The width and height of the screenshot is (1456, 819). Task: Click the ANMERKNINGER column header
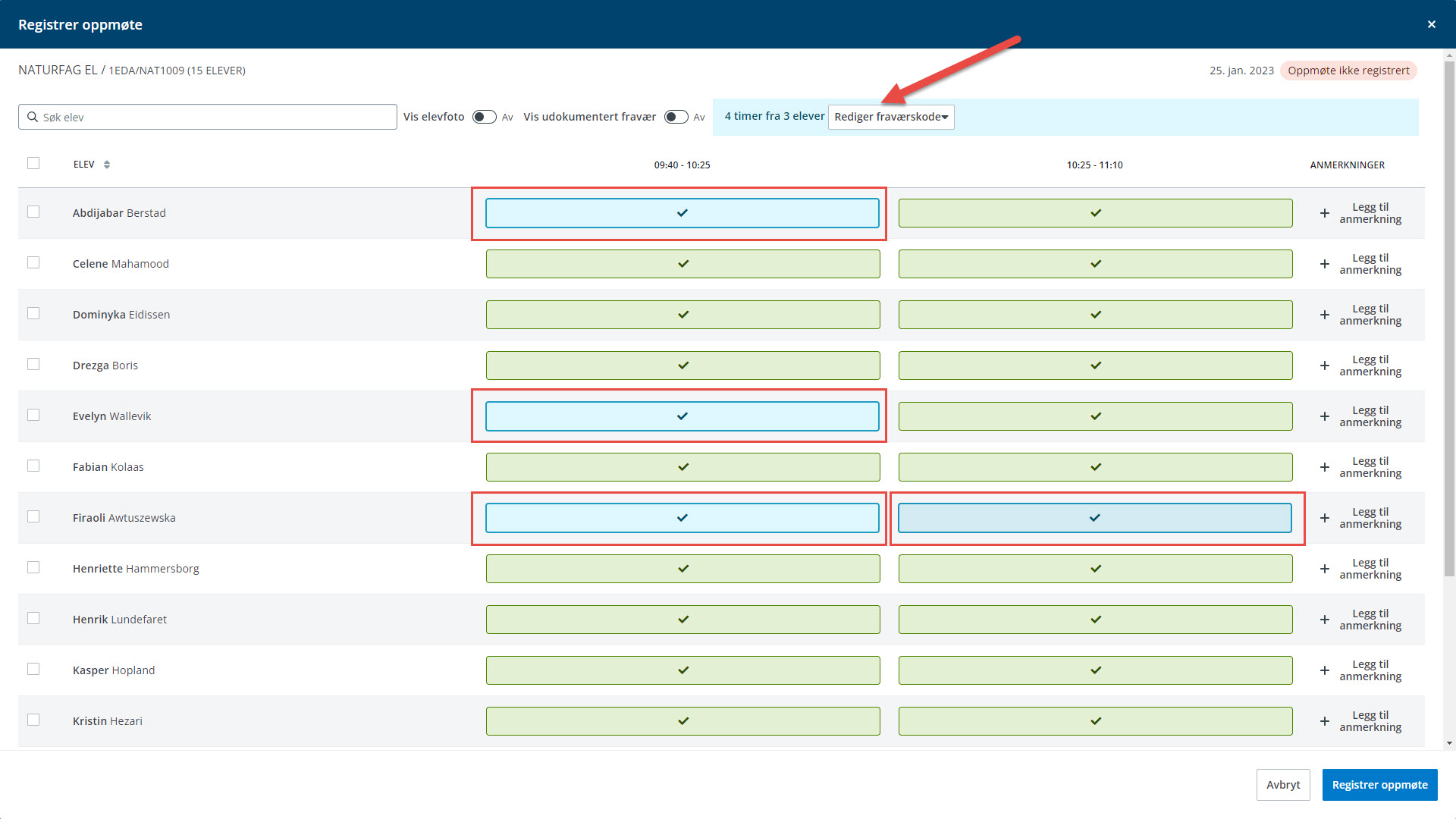pos(1348,165)
